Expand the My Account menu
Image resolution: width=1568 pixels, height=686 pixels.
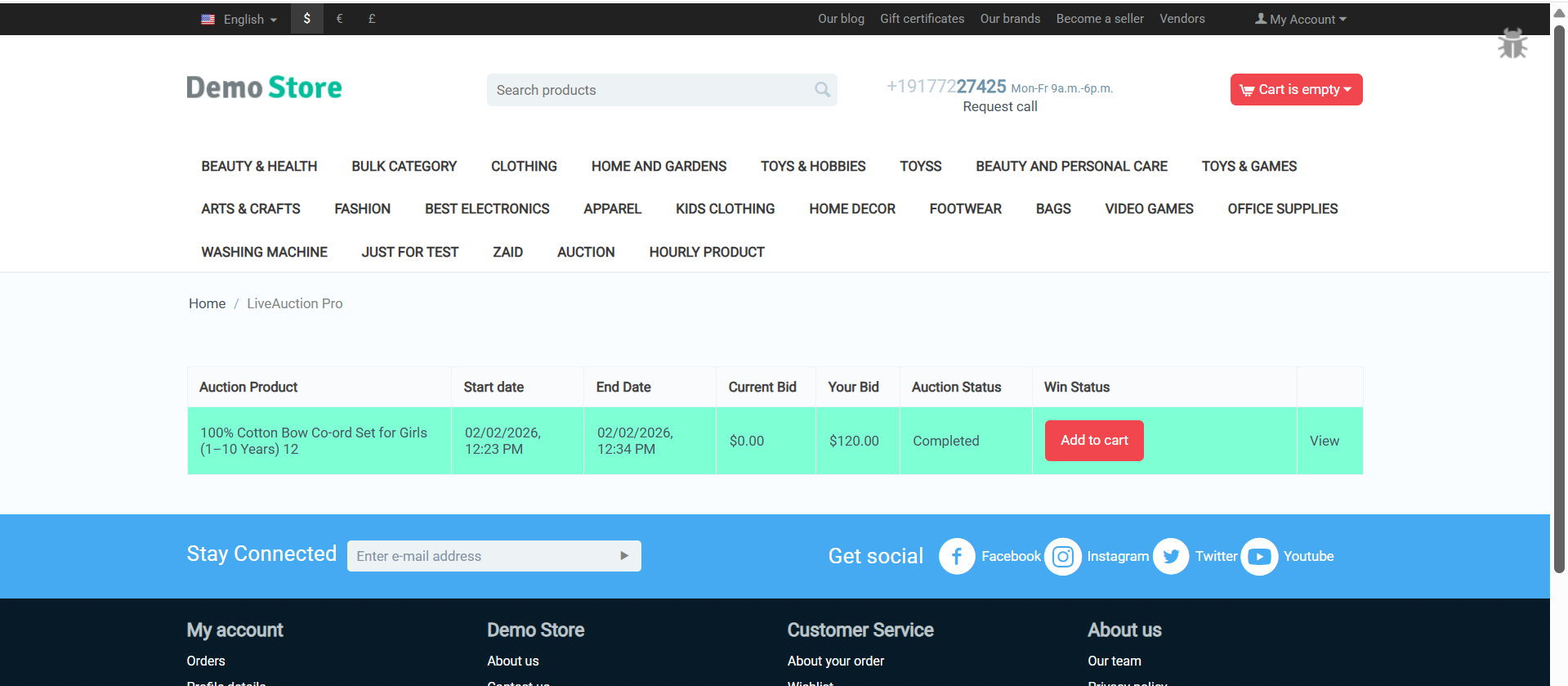coord(1301,19)
